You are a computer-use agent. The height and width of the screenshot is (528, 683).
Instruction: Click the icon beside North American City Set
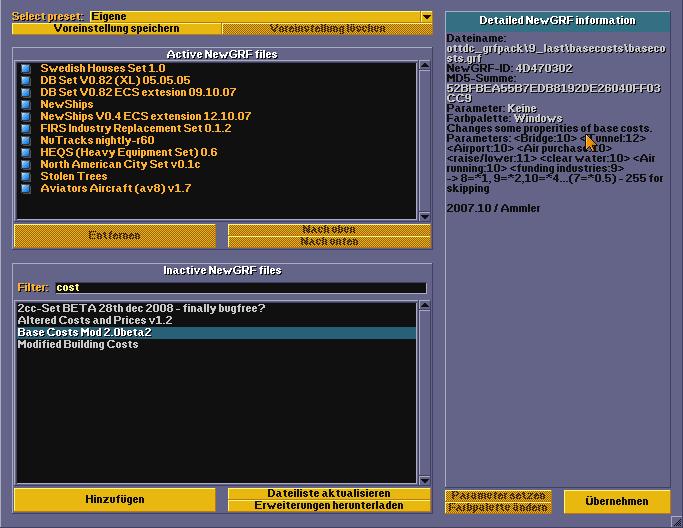[x=26, y=164]
